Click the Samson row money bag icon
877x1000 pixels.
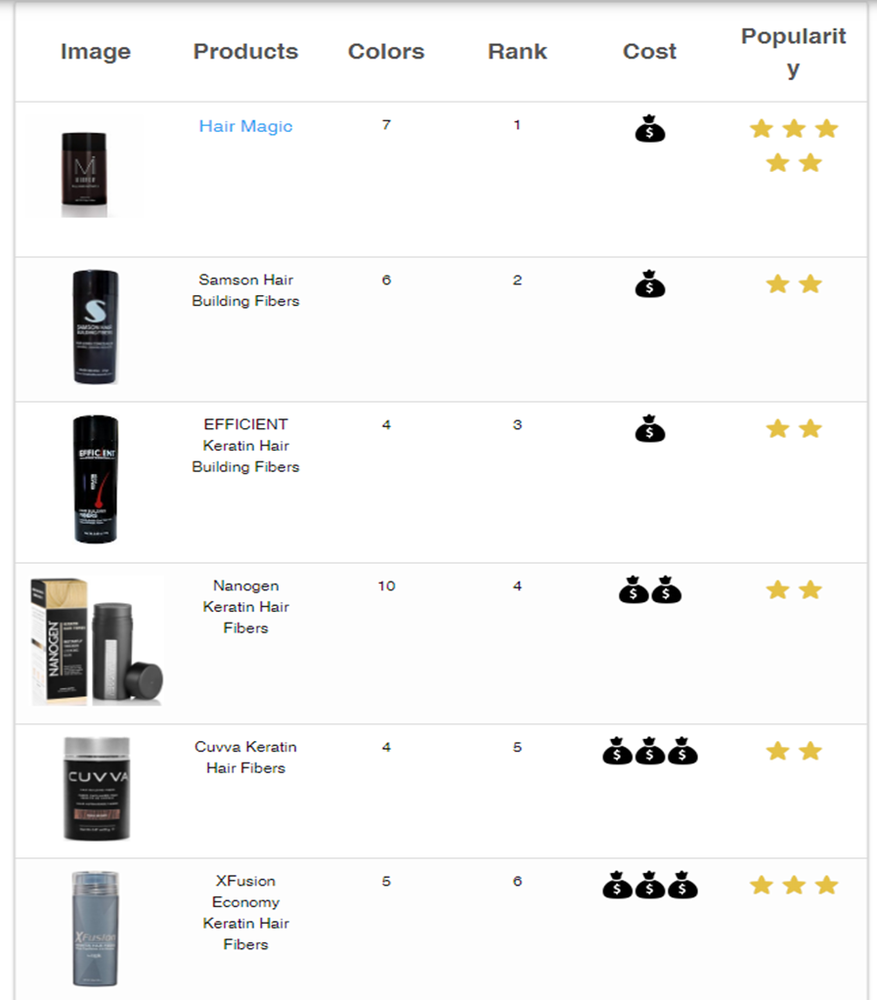650,285
